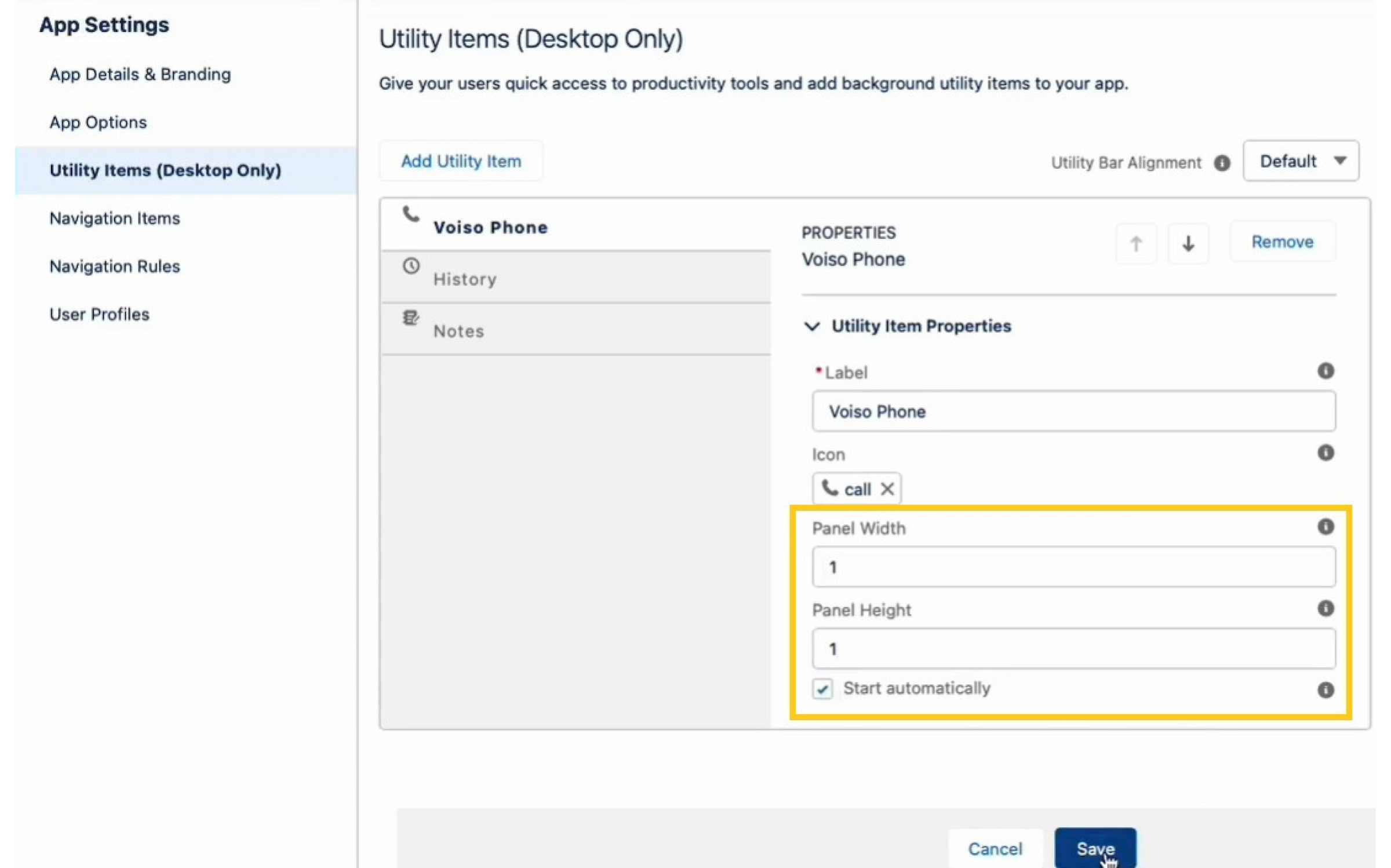The width and height of the screenshot is (1391, 868).
Task: Save the utility item changes
Action: [1095, 849]
